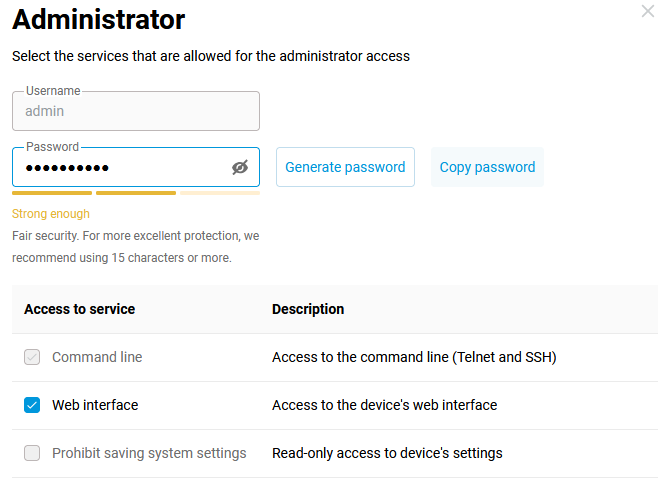This screenshot has height=482, width=668.
Task: Focus the Password input field
Action: tap(120, 167)
